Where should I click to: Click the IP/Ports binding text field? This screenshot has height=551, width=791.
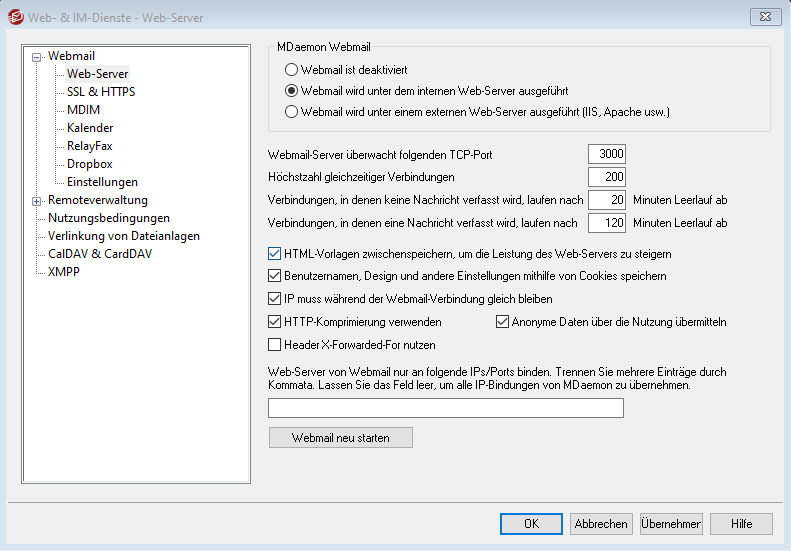[446, 408]
